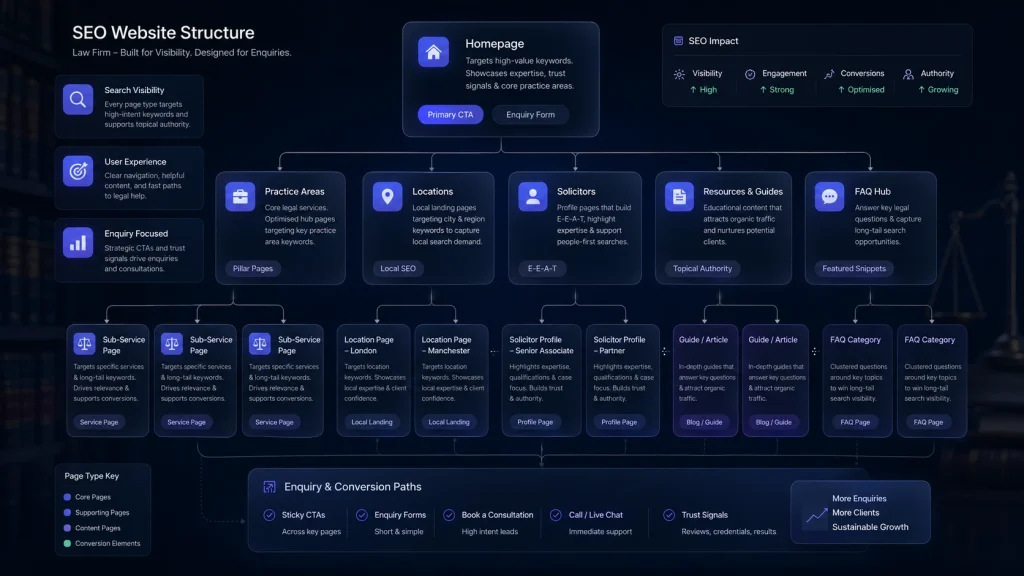Click the Authority person icon
The width and height of the screenshot is (1024, 576).
(908, 74)
